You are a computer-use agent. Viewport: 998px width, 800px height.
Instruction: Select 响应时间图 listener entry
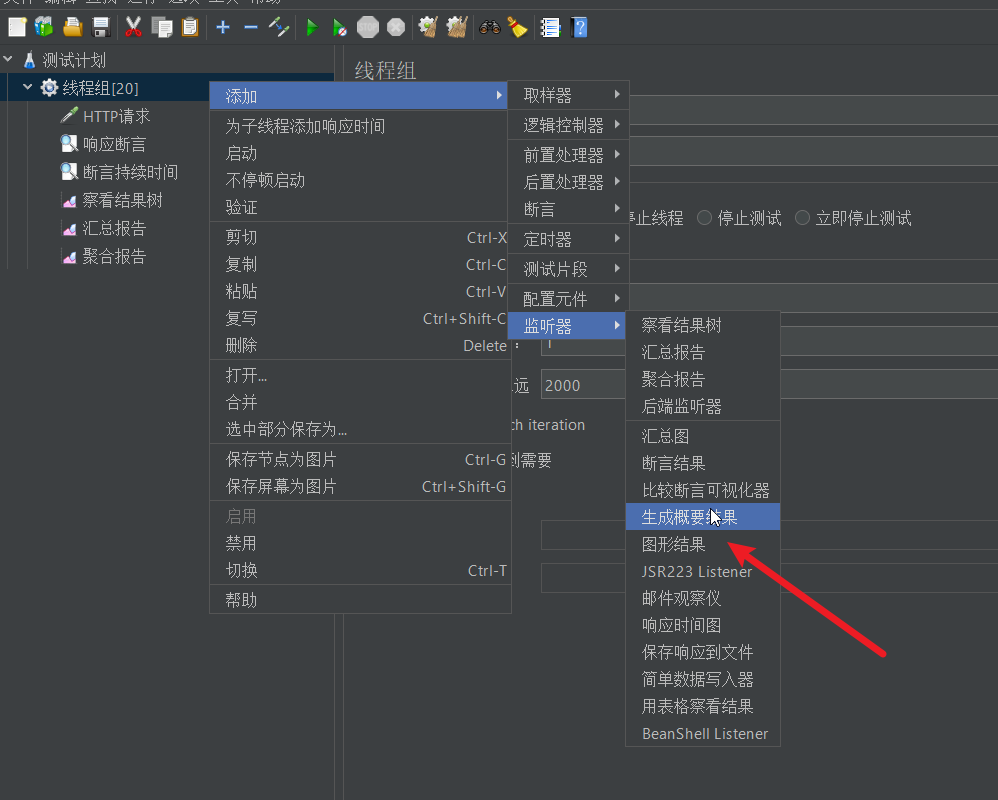tap(703, 625)
